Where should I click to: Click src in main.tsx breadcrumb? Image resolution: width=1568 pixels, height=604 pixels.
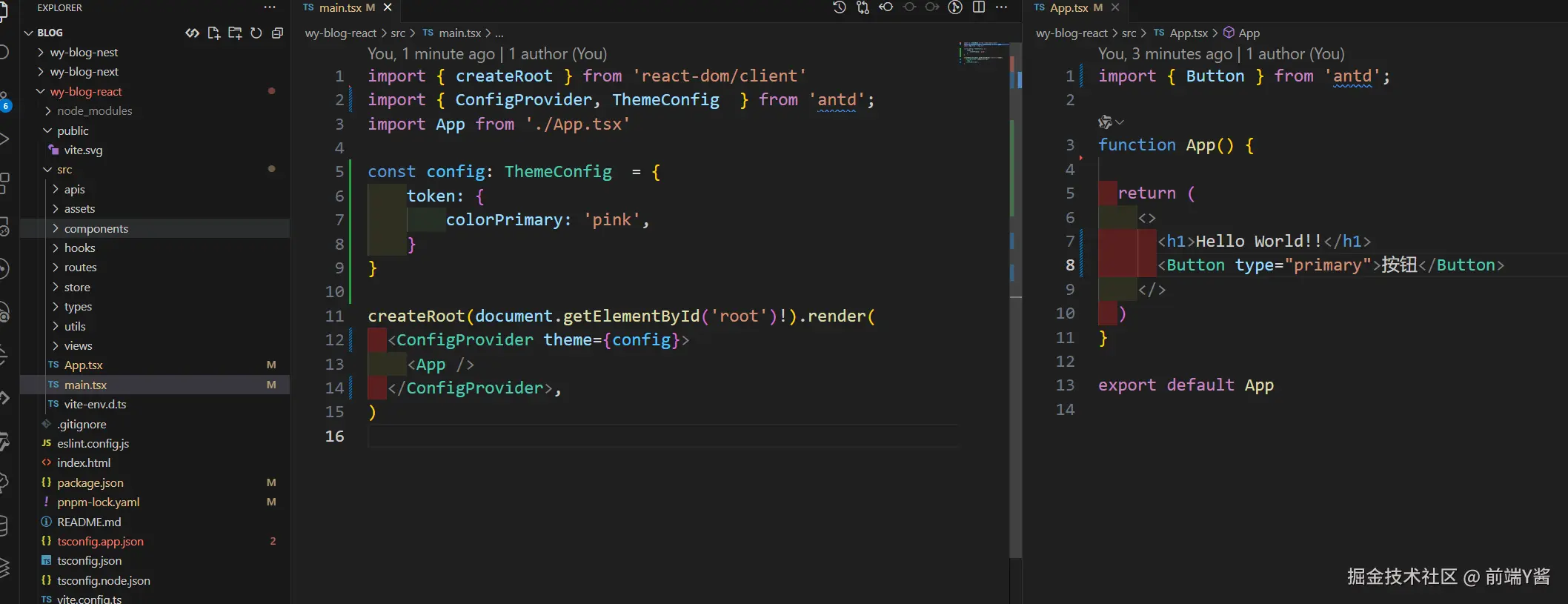click(398, 33)
